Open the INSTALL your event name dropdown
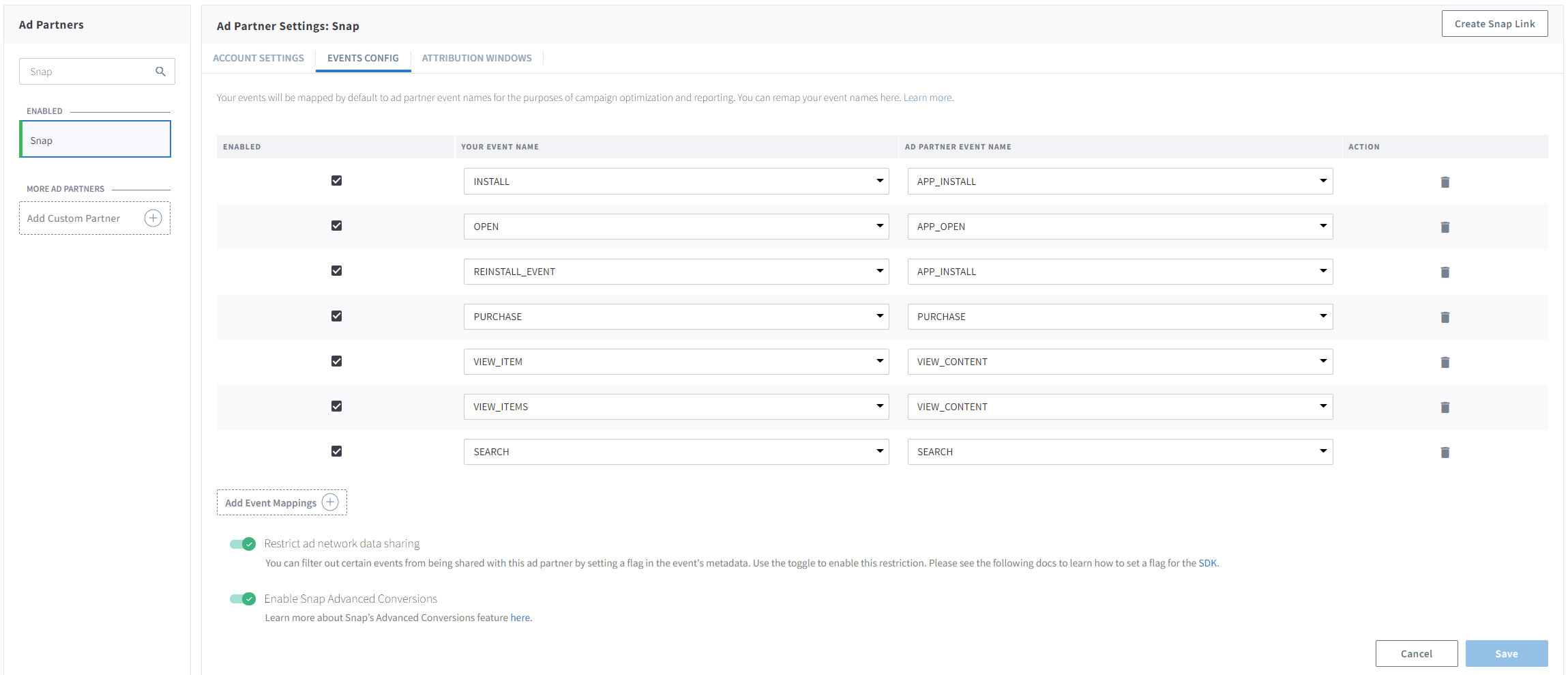 [676, 182]
